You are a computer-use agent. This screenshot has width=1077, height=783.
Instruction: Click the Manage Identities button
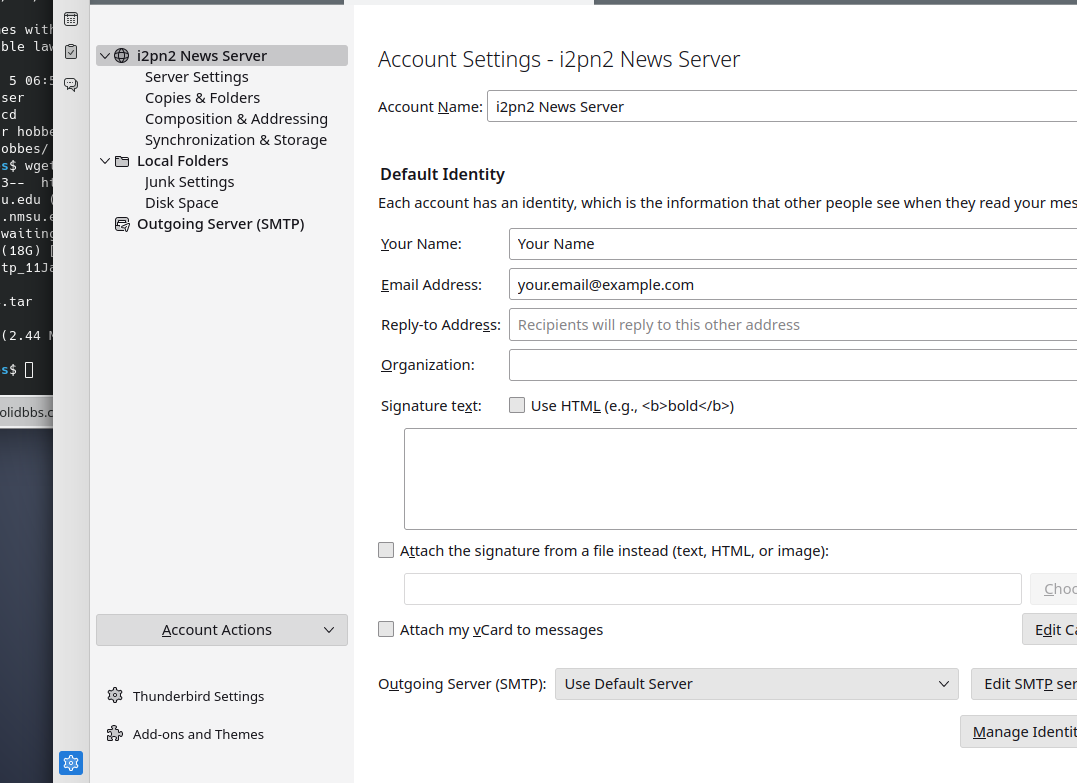pyautogui.click(x=1019, y=731)
